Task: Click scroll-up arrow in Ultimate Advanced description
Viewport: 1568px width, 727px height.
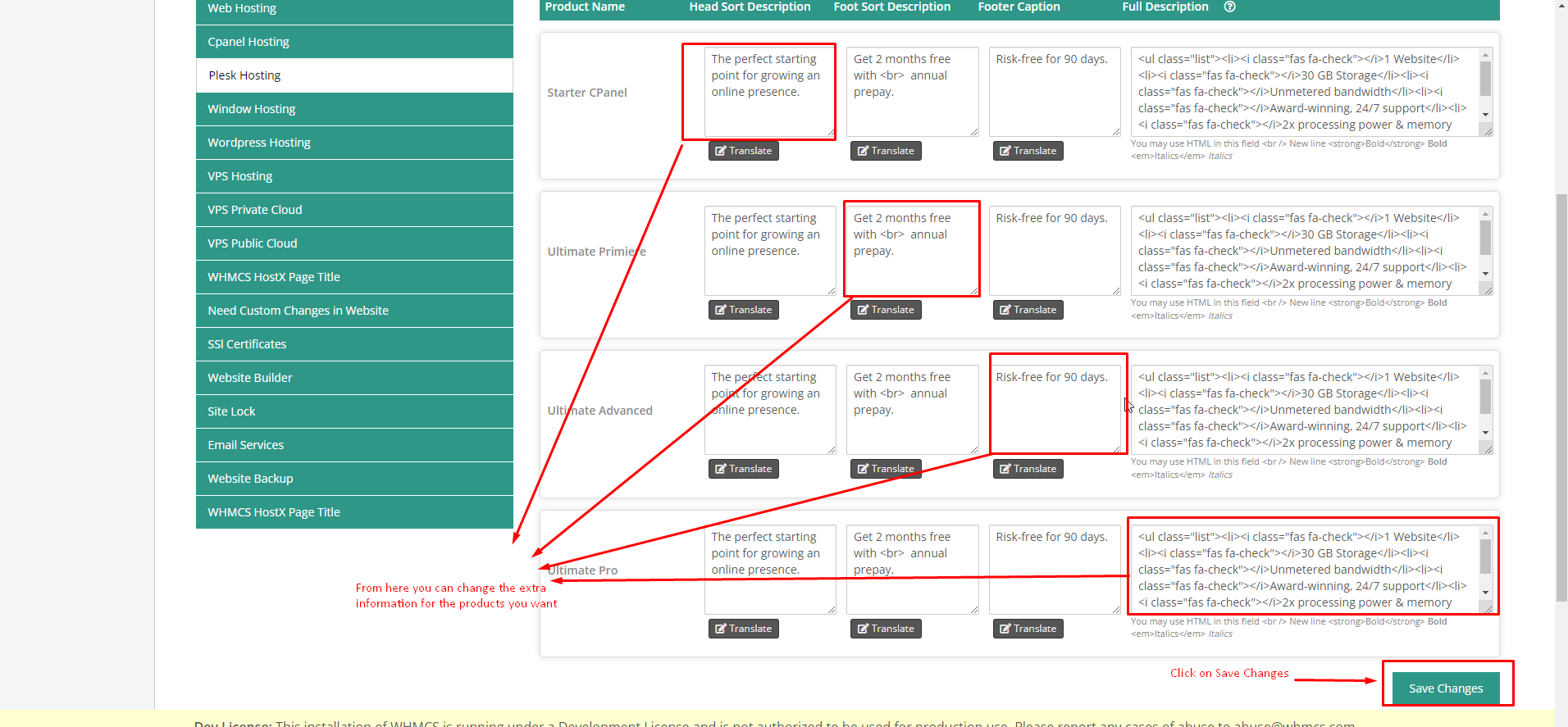Action: coord(1485,374)
